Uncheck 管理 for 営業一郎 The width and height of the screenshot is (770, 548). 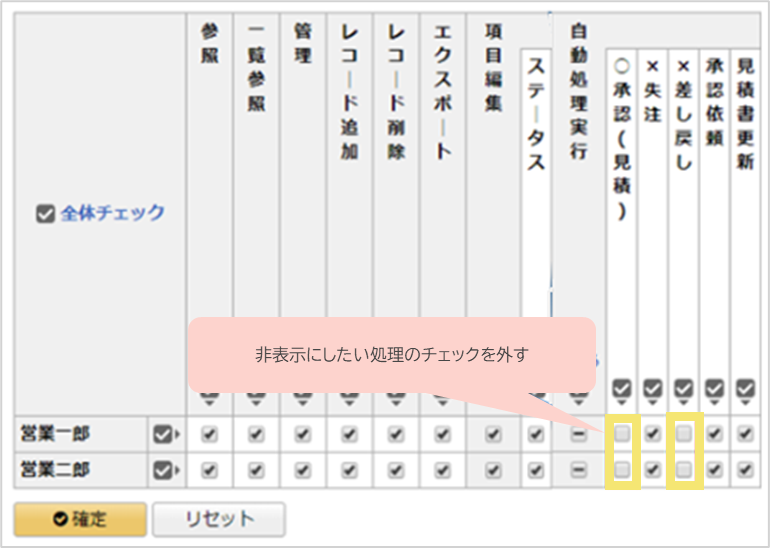(302, 434)
